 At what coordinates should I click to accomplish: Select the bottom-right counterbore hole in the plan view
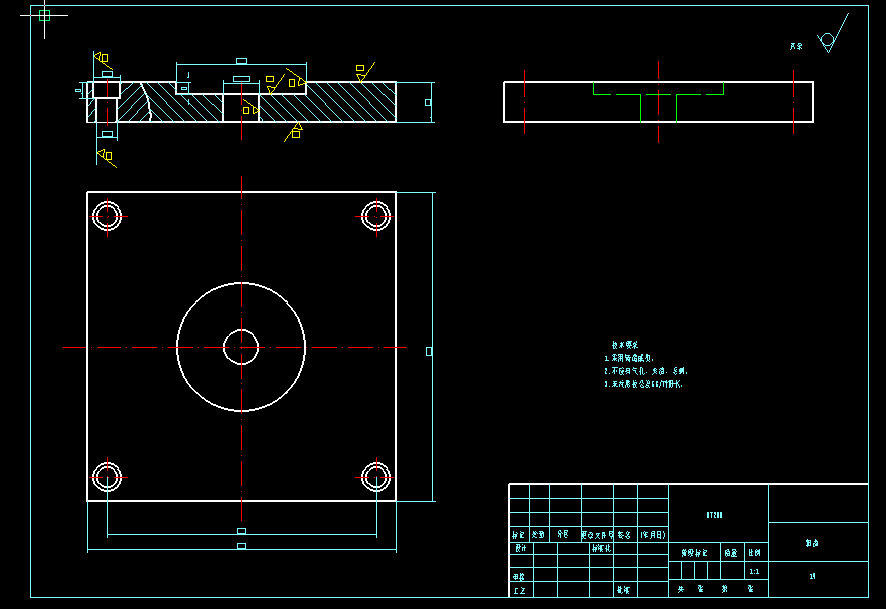376,477
